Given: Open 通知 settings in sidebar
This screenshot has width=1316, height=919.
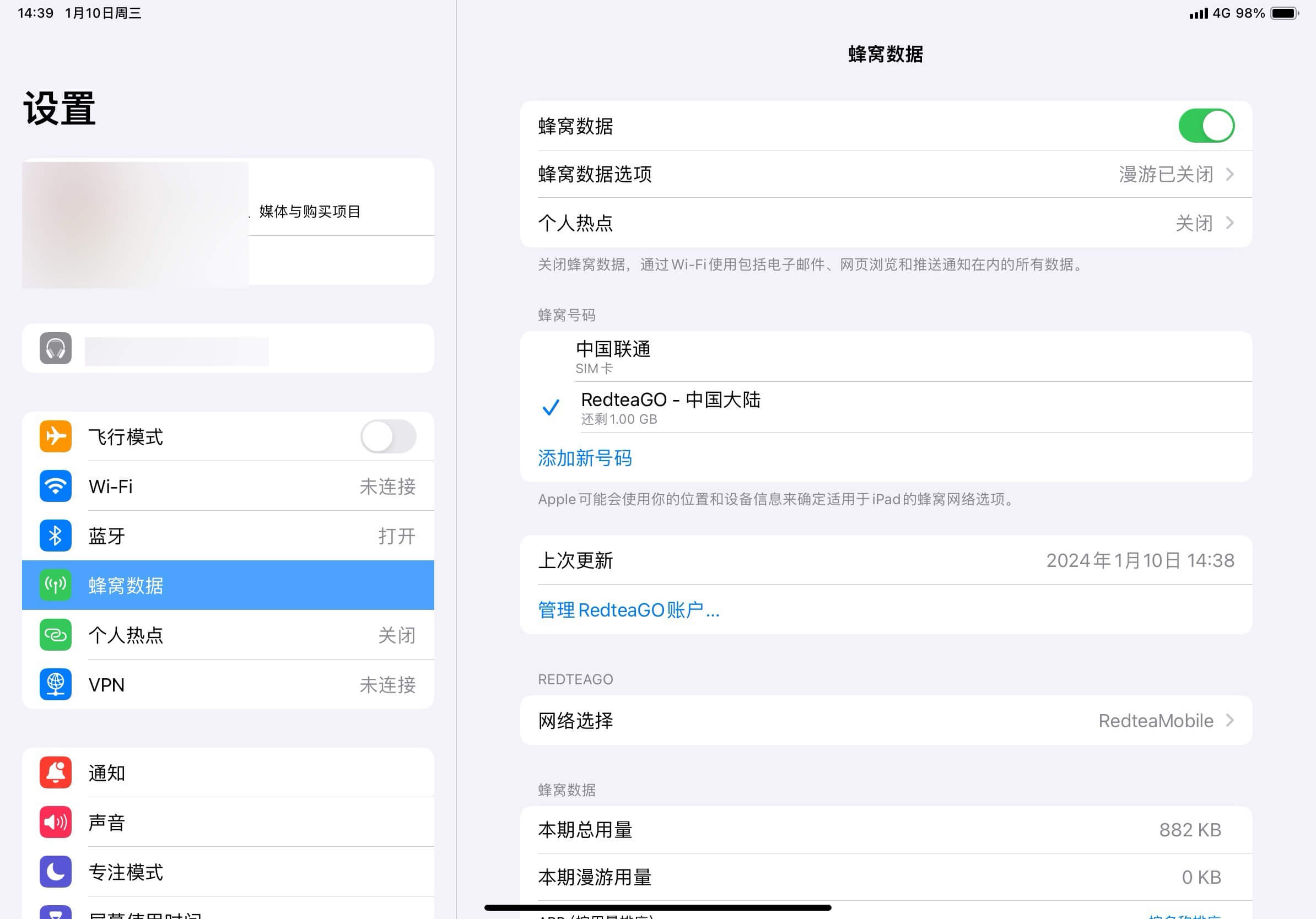Looking at the screenshot, I should (228, 772).
